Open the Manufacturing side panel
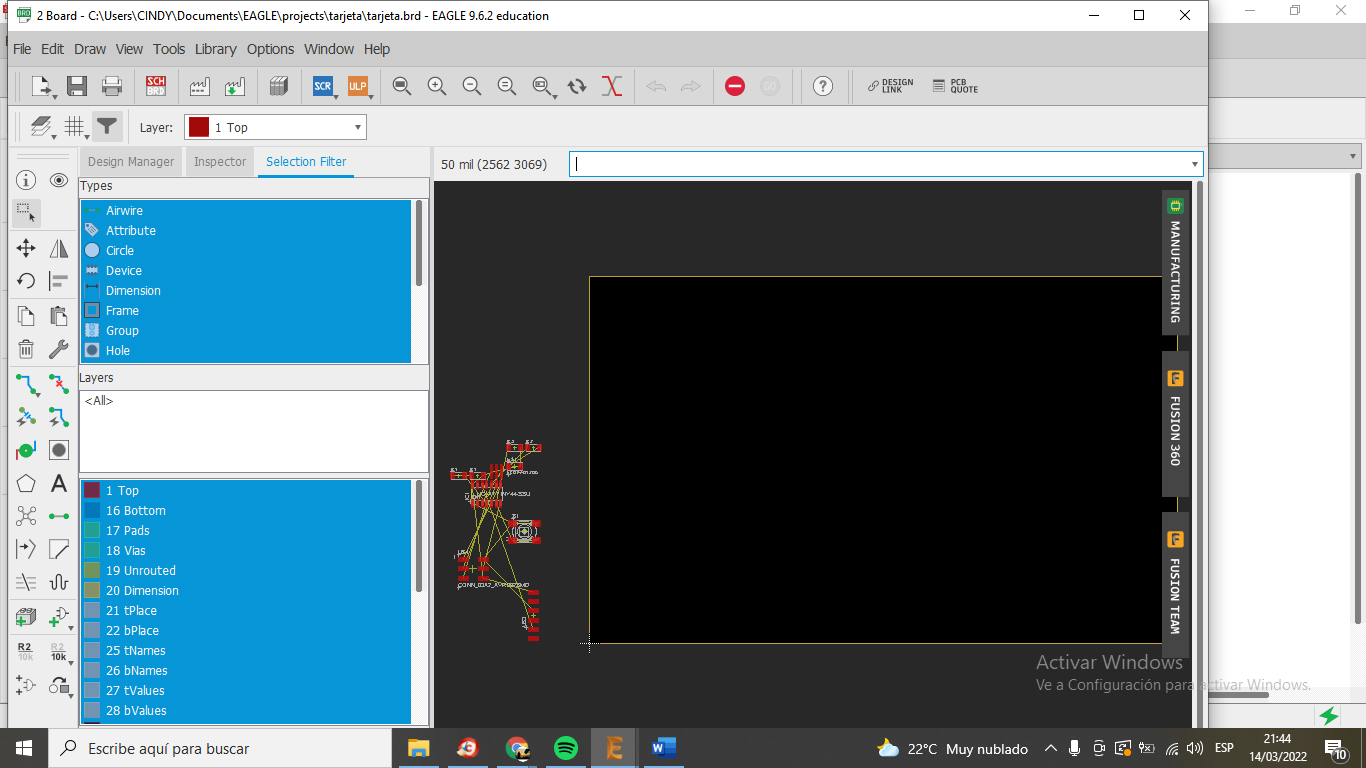1366x768 pixels. click(1175, 262)
